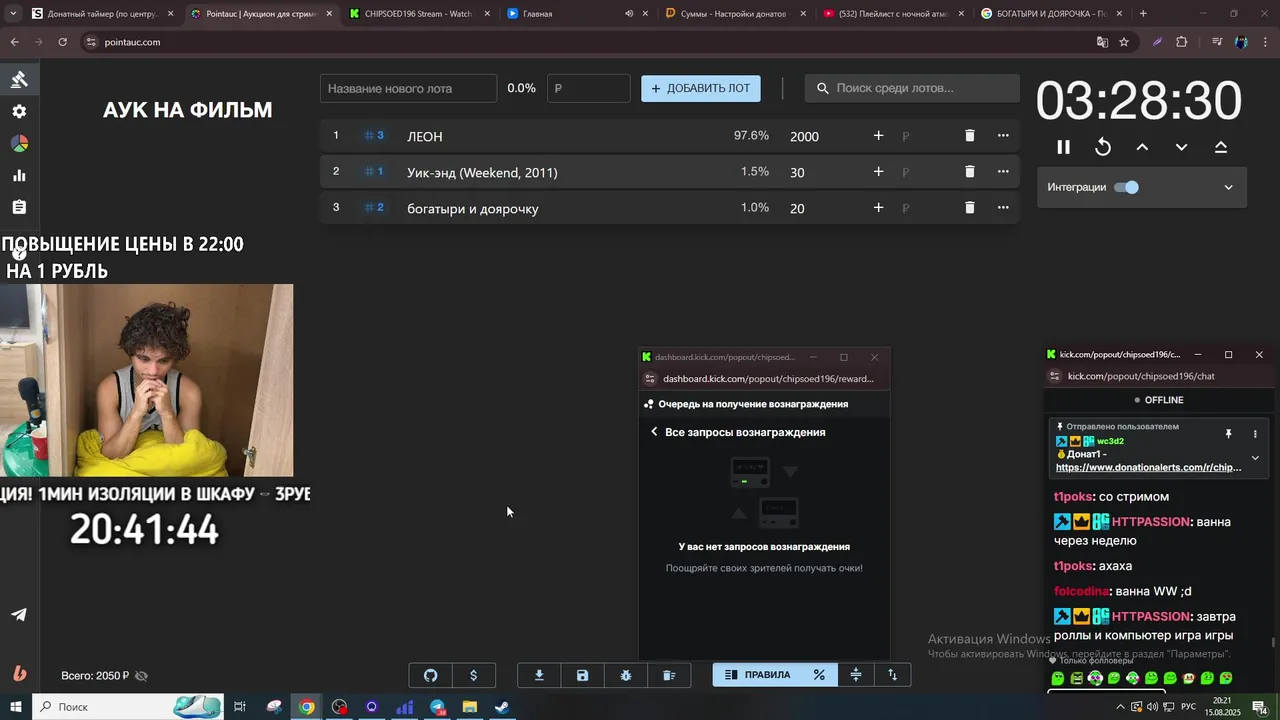Add amount to ЛЕОН with plus icon
1280x720 pixels.
[x=878, y=136]
